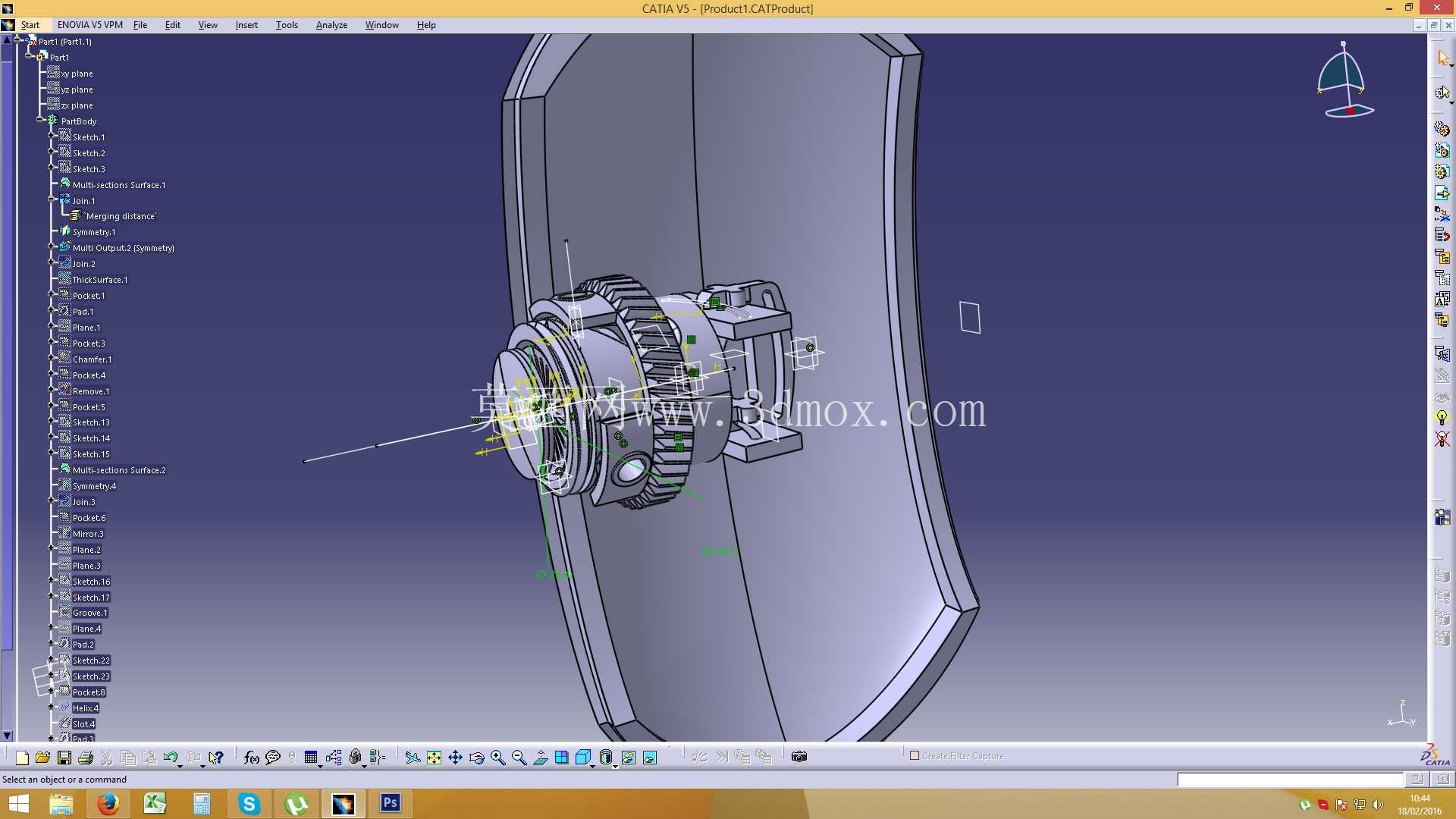Expand the Chamfer.1 tree node
Screen dimensions: 1456x819
[x=52, y=358]
